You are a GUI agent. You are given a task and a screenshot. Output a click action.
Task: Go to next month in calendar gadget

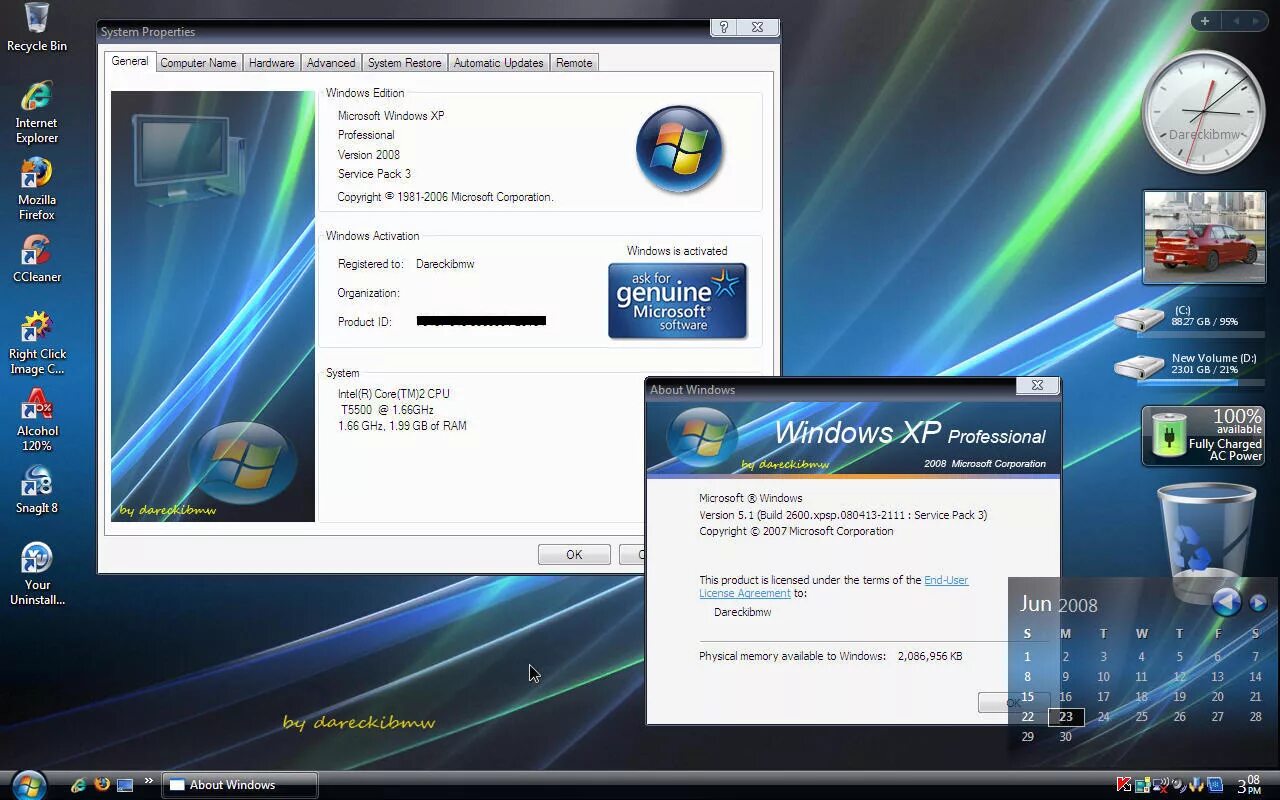(1258, 603)
